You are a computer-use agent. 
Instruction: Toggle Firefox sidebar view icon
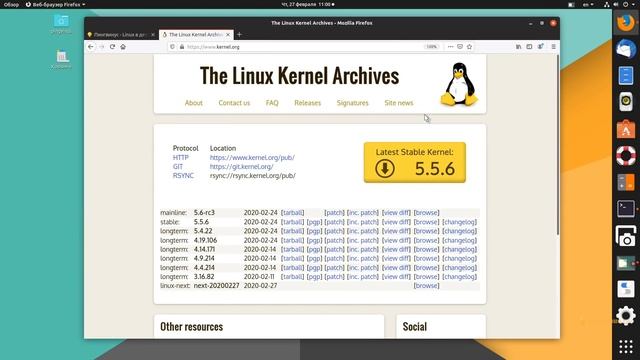coord(529,47)
